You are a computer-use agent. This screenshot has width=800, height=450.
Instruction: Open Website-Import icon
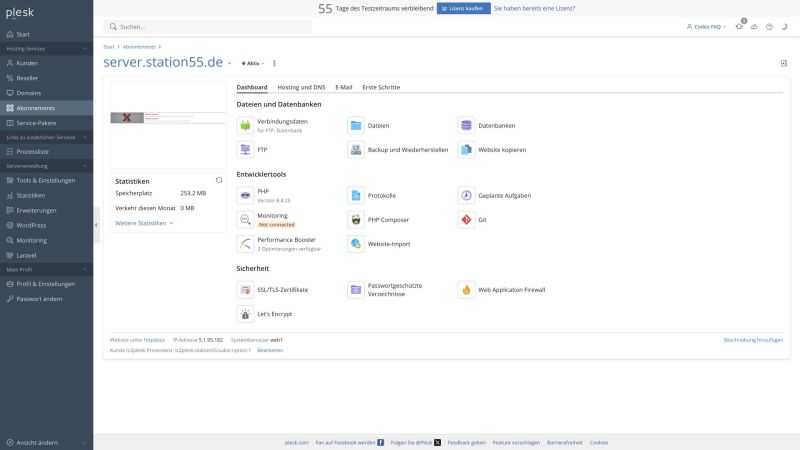pos(356,244)
